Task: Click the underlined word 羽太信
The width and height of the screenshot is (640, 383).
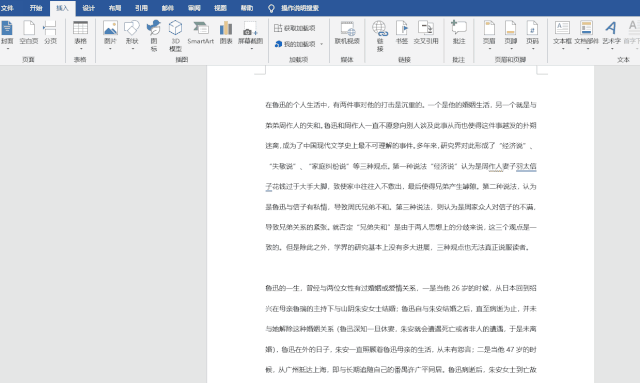Action: pyautogui.click(x=526, y=166)
